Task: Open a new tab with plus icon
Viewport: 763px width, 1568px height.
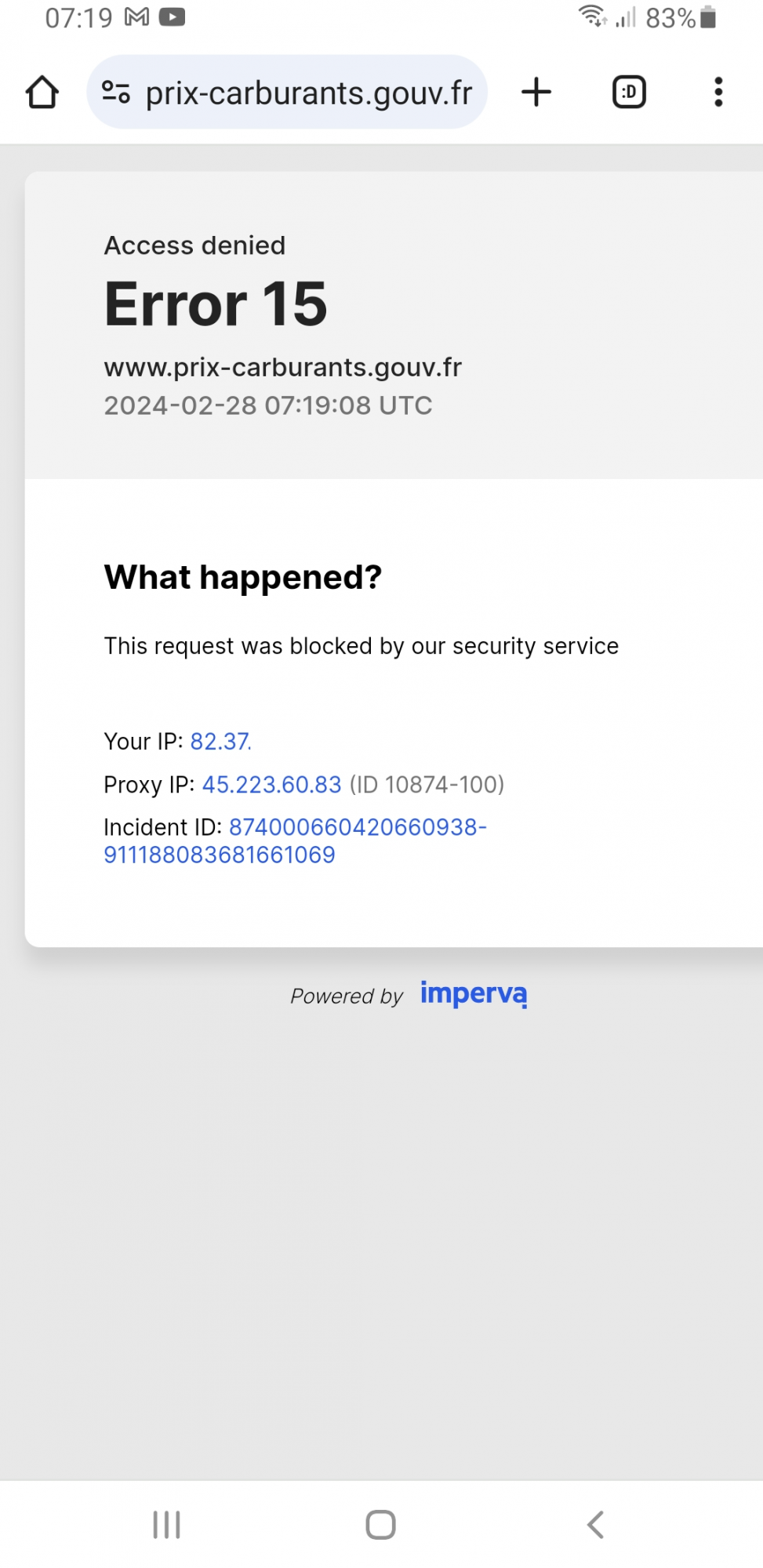Action: [536, 93]
